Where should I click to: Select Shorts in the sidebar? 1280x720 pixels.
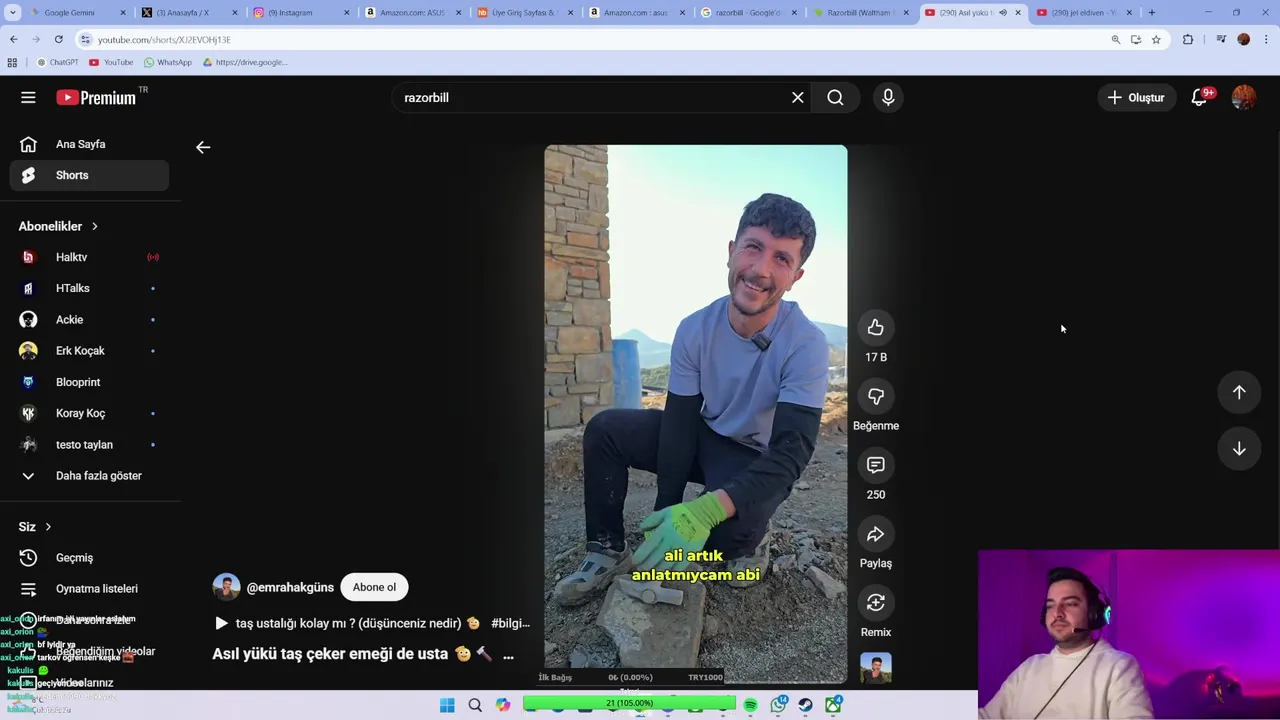point(89,175)
